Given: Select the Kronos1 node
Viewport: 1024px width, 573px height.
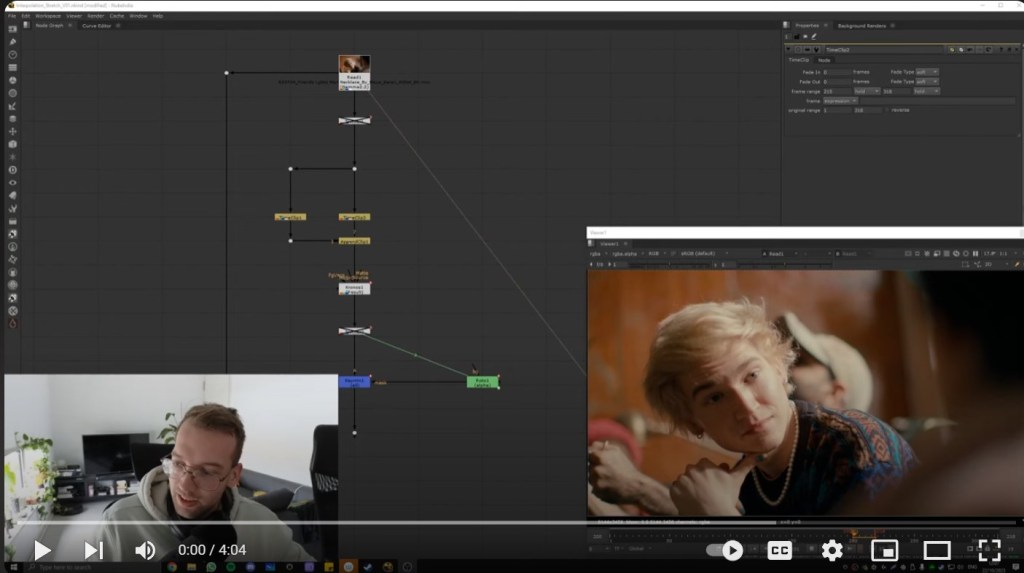Looking at the screenshot, I should pos(355,289).
